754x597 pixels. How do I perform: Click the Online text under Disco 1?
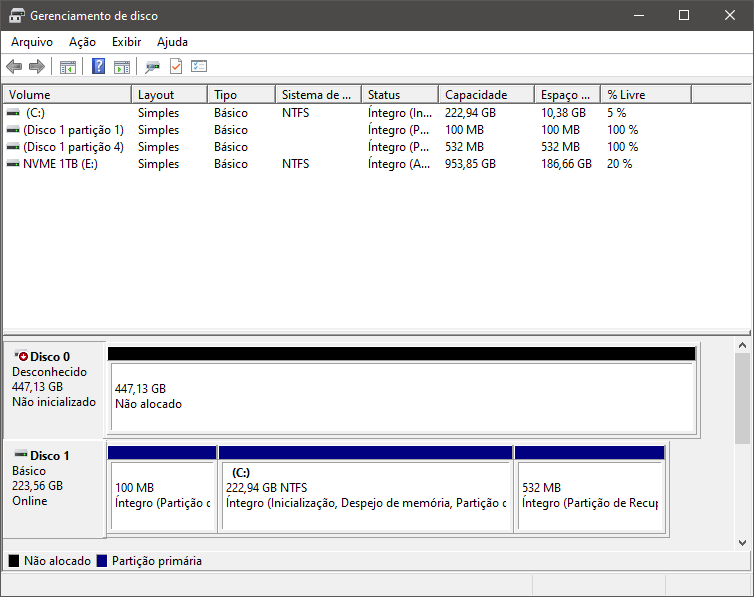pyautogui.click(x=30, y=501)
